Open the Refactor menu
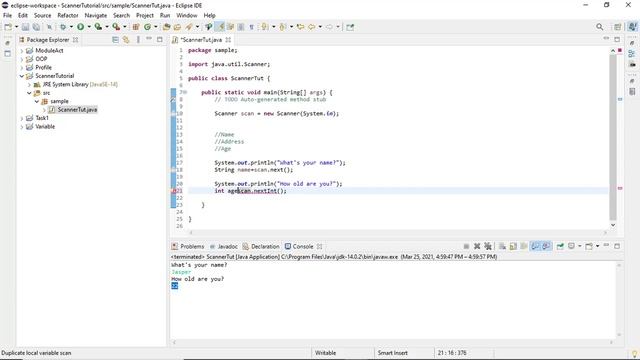This screenshot has height=360, width=640. tap(68, 16)
